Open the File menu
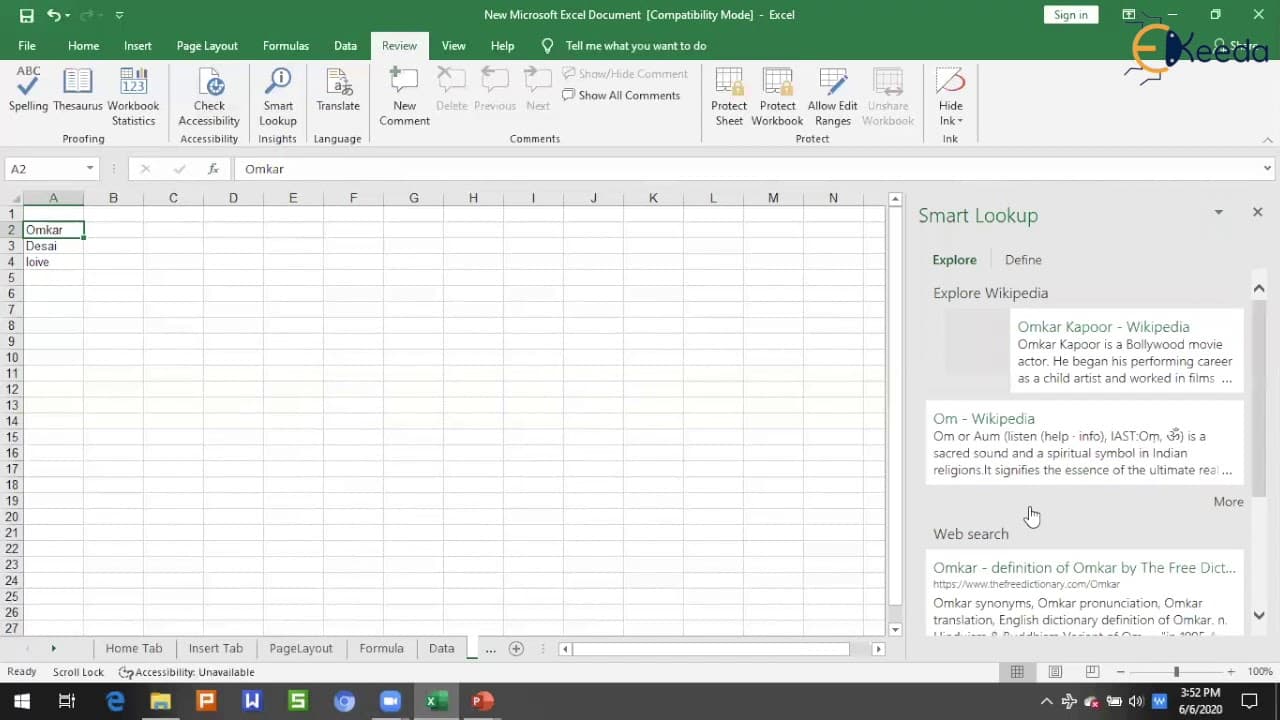This screenshot has height=720, width=1280. pos(27,46)
